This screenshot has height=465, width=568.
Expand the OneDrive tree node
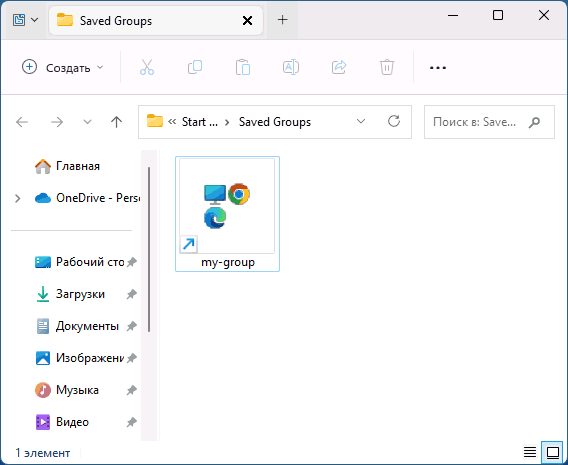click(x=17, y=198)
